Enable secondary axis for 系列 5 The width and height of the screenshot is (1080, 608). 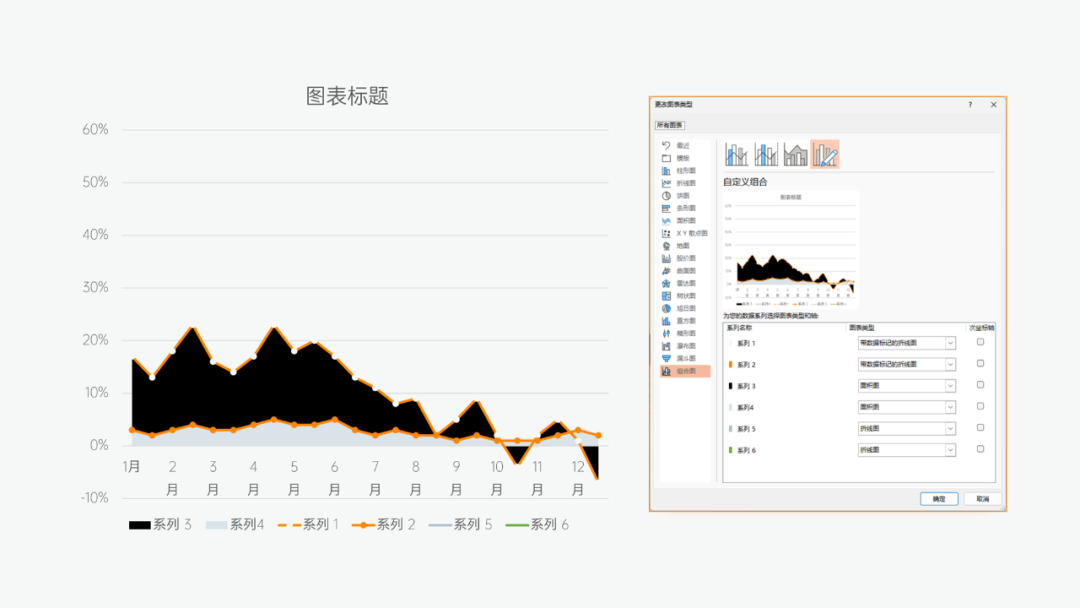click(x=980, y=428)
